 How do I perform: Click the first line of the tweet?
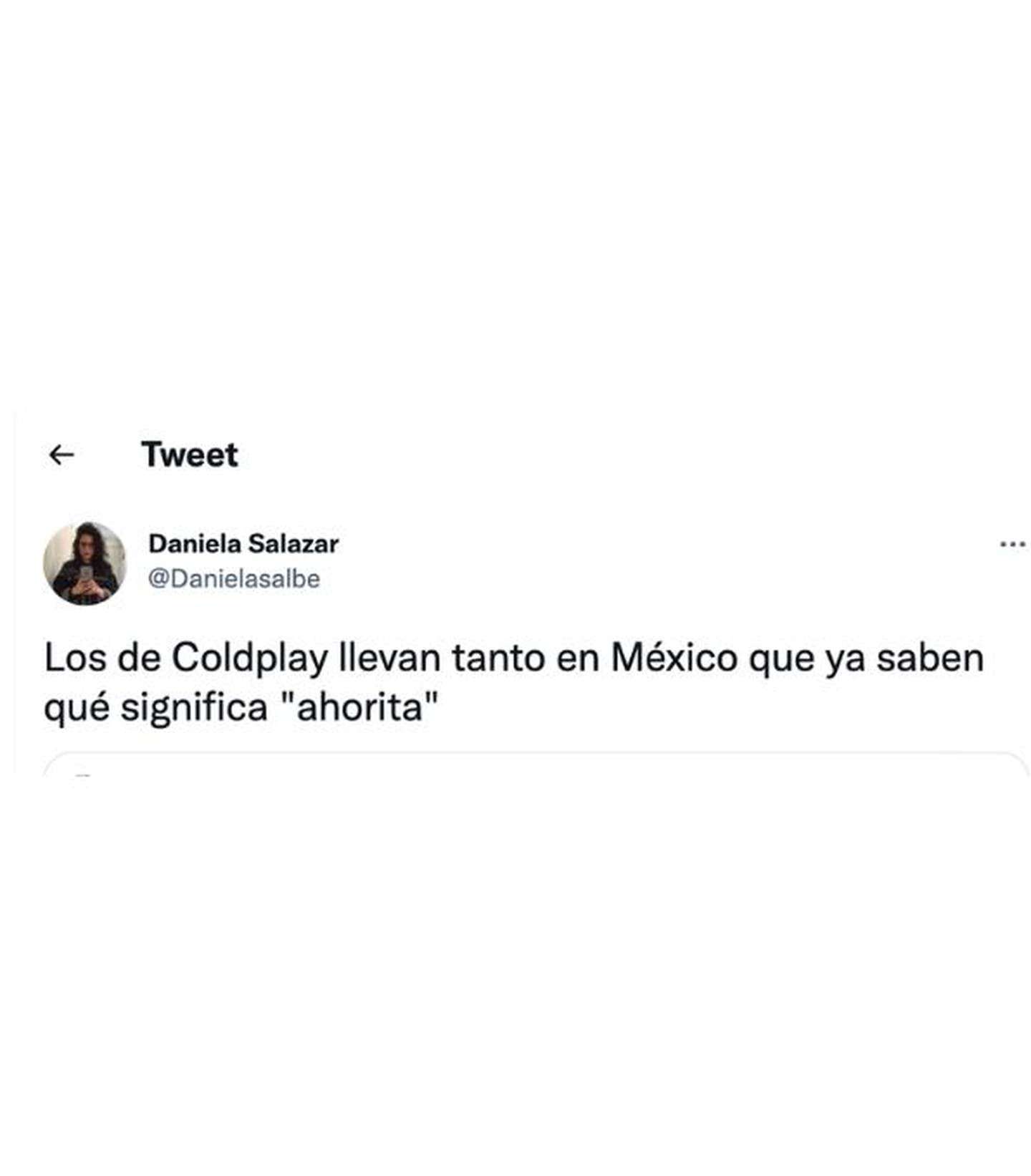[x=513, y=659]
